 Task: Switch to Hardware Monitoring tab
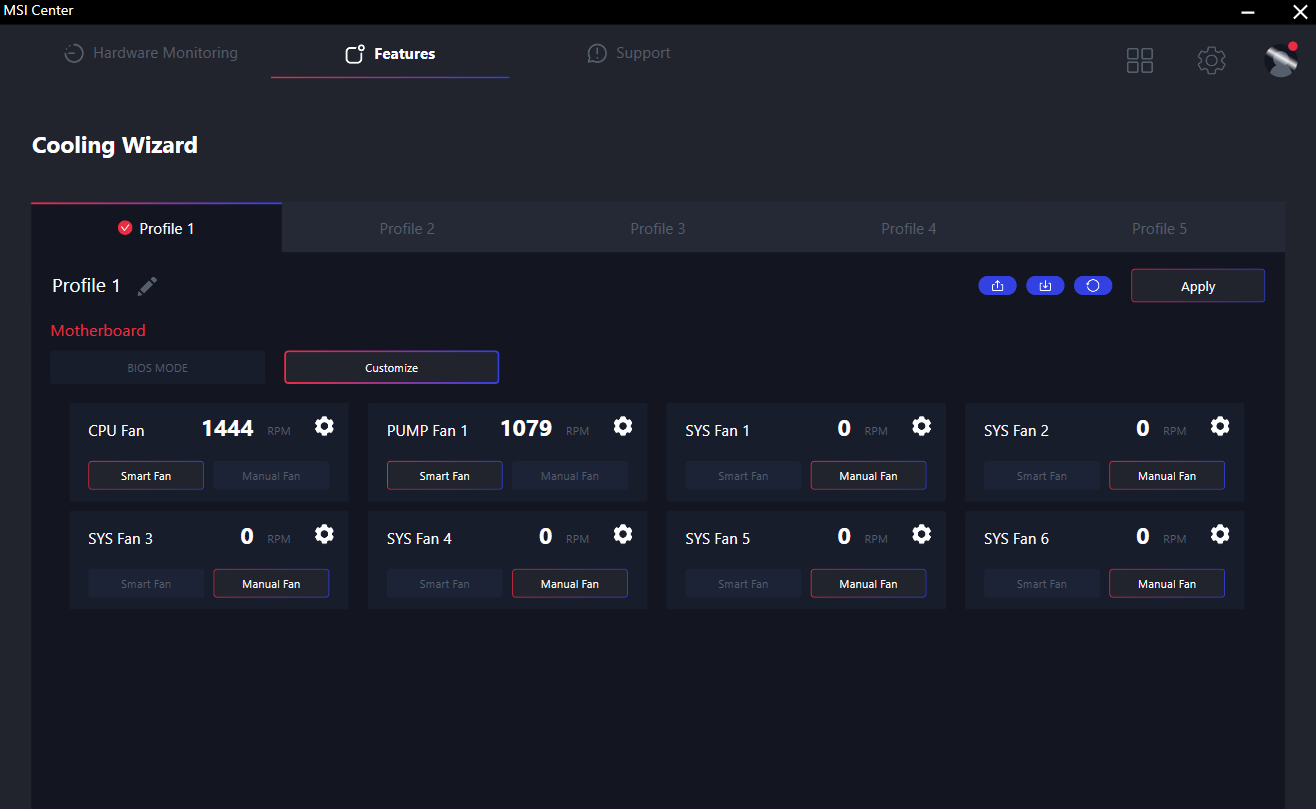[151, 53]
